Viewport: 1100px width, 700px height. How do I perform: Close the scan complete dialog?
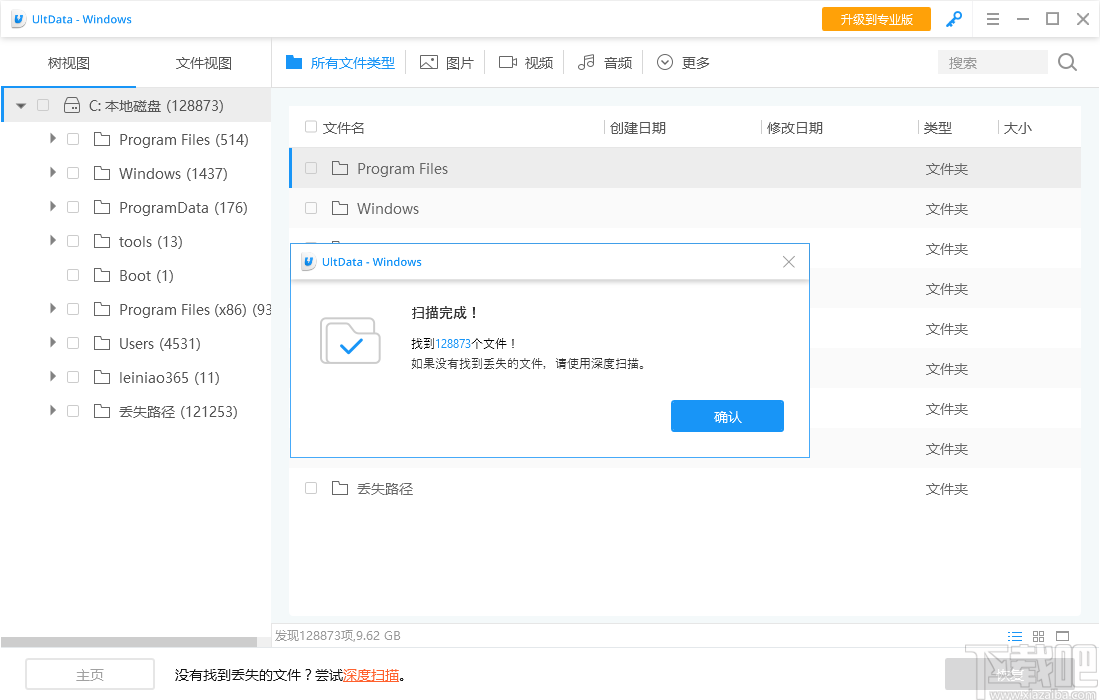[x=789, y=262]
